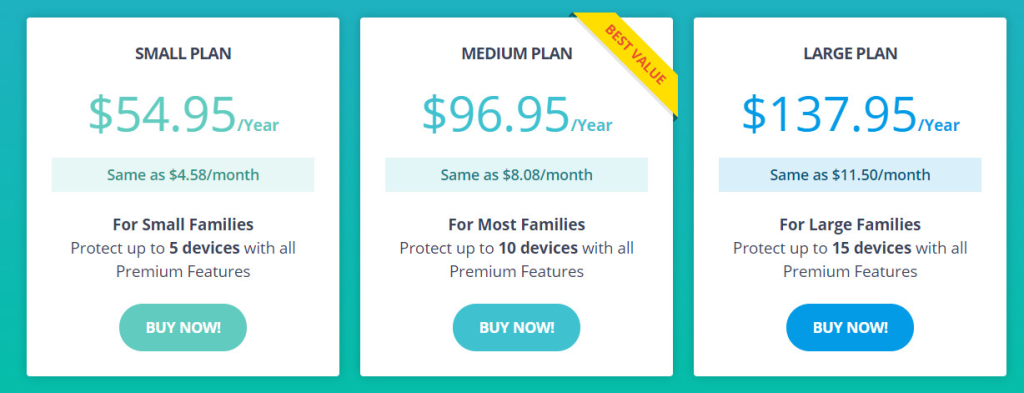Select the Large Plan heading
Screen dimensions: 1024x393
point(850,54)
